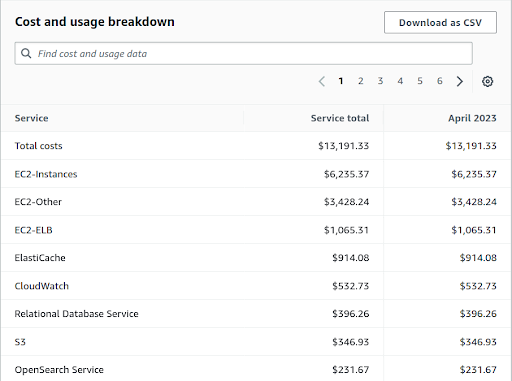Screen dimensions: 512x381
Task: Select pagination page 1
Action: click(x=341, y=81)
